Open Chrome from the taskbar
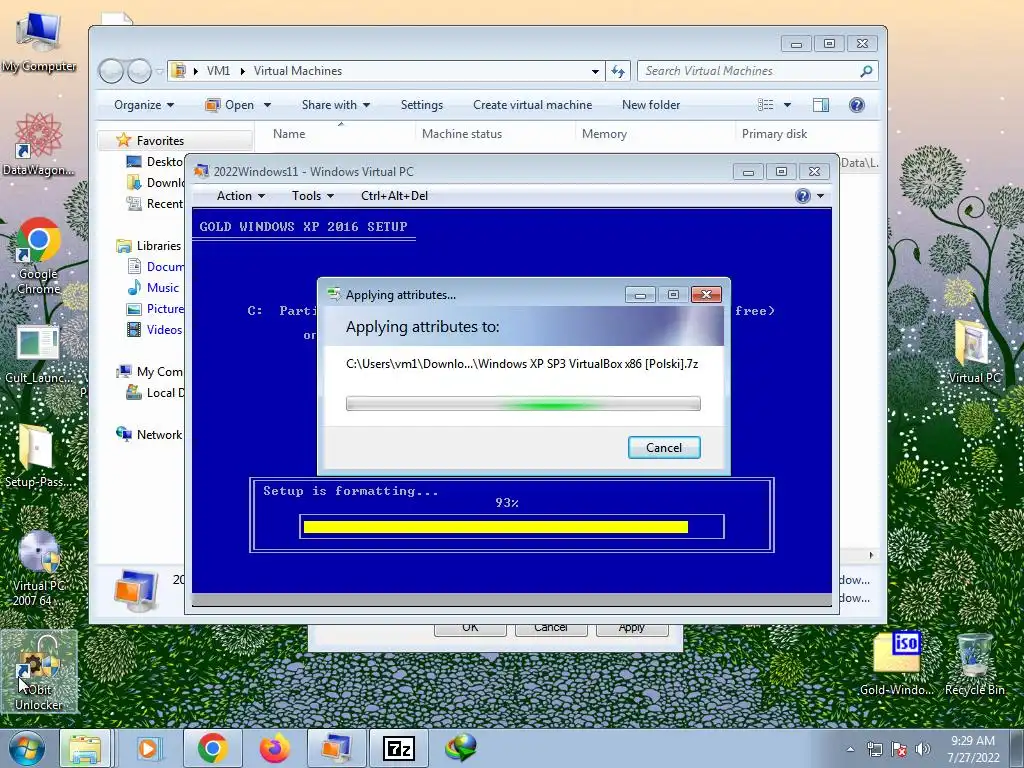The height and width of the screenshot is (768, 1024). (212, 748)
